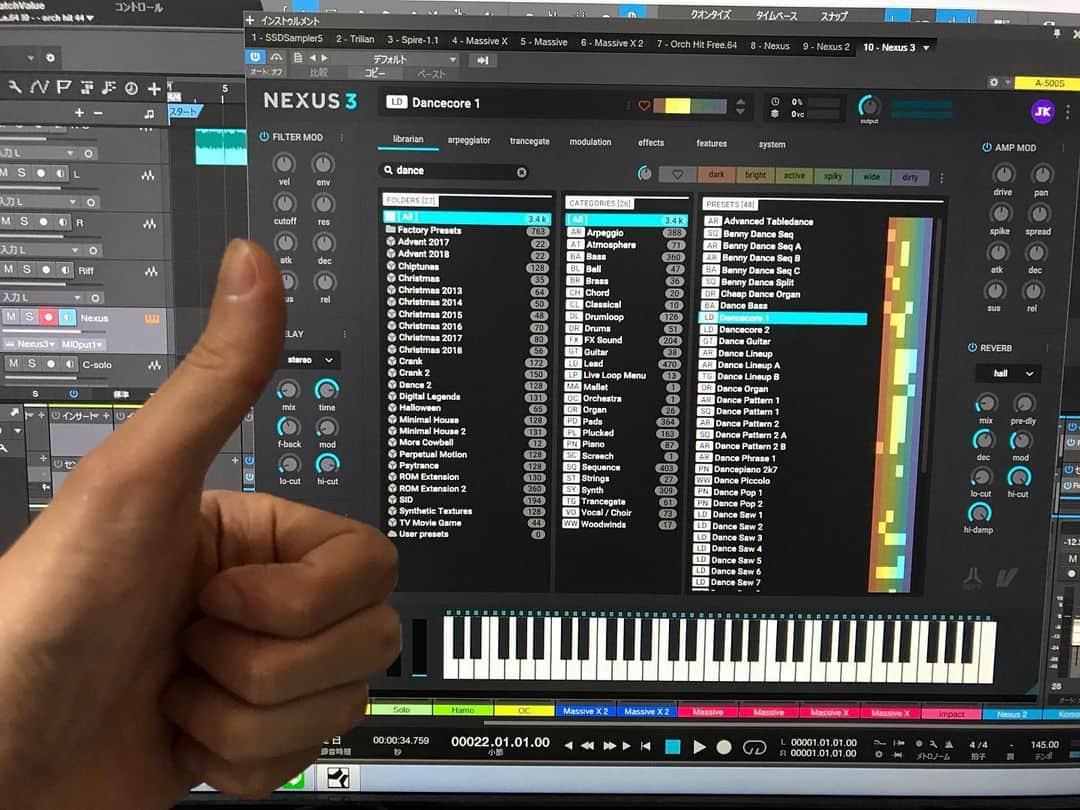Filter presets by active tag
Viewport: 1080px width, 810px height.
pos(794,176)
